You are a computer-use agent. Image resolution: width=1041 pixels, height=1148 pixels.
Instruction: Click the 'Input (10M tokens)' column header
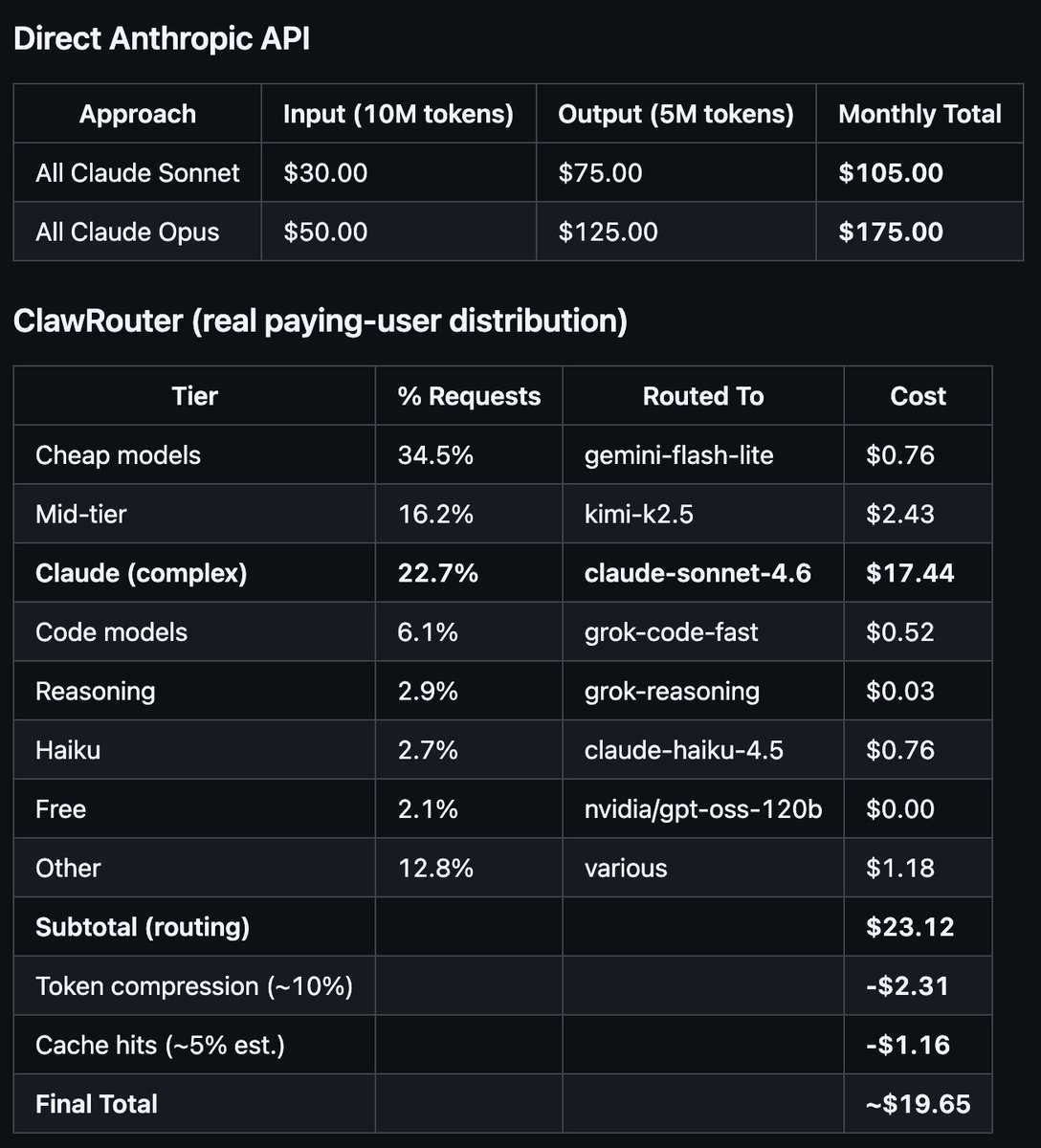(398, 114)
